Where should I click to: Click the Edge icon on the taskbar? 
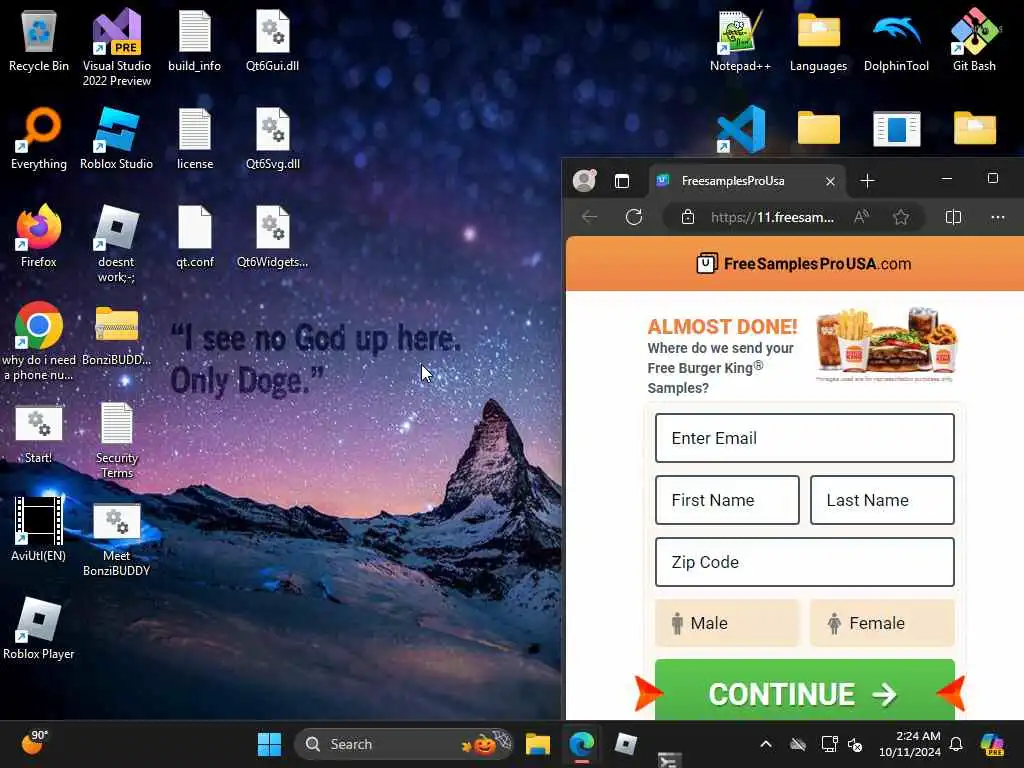581,744
